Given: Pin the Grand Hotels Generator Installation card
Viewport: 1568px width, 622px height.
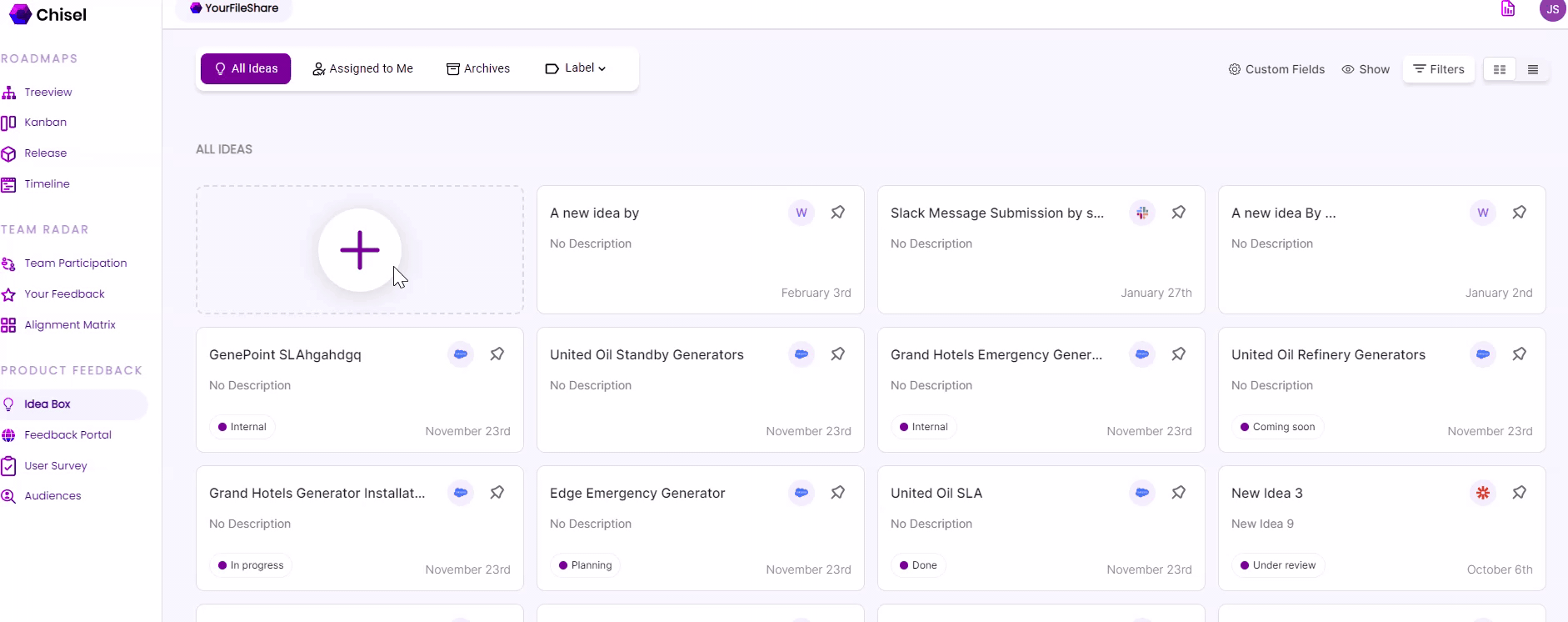Looking at the screenshot, I should [x=497, y=493].
